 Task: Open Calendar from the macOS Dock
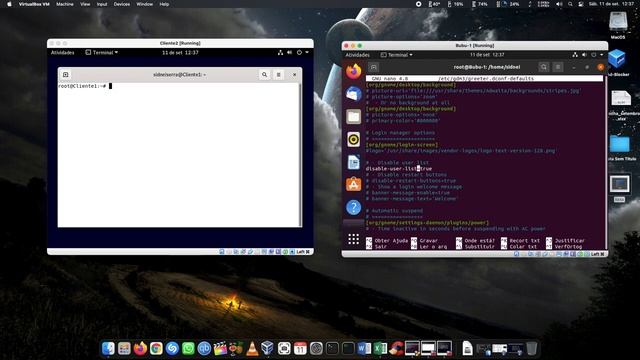click(300, 348)
